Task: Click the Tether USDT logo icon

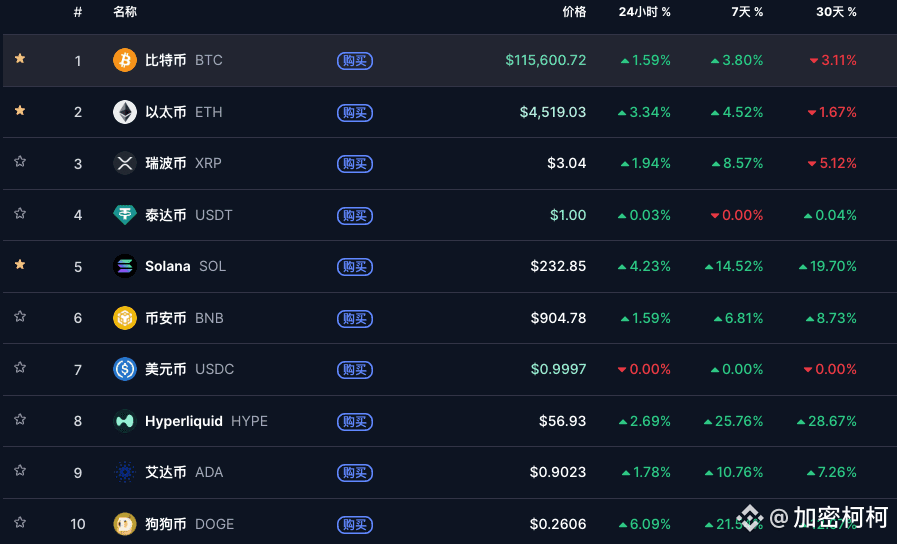Action: pos(124,215)
